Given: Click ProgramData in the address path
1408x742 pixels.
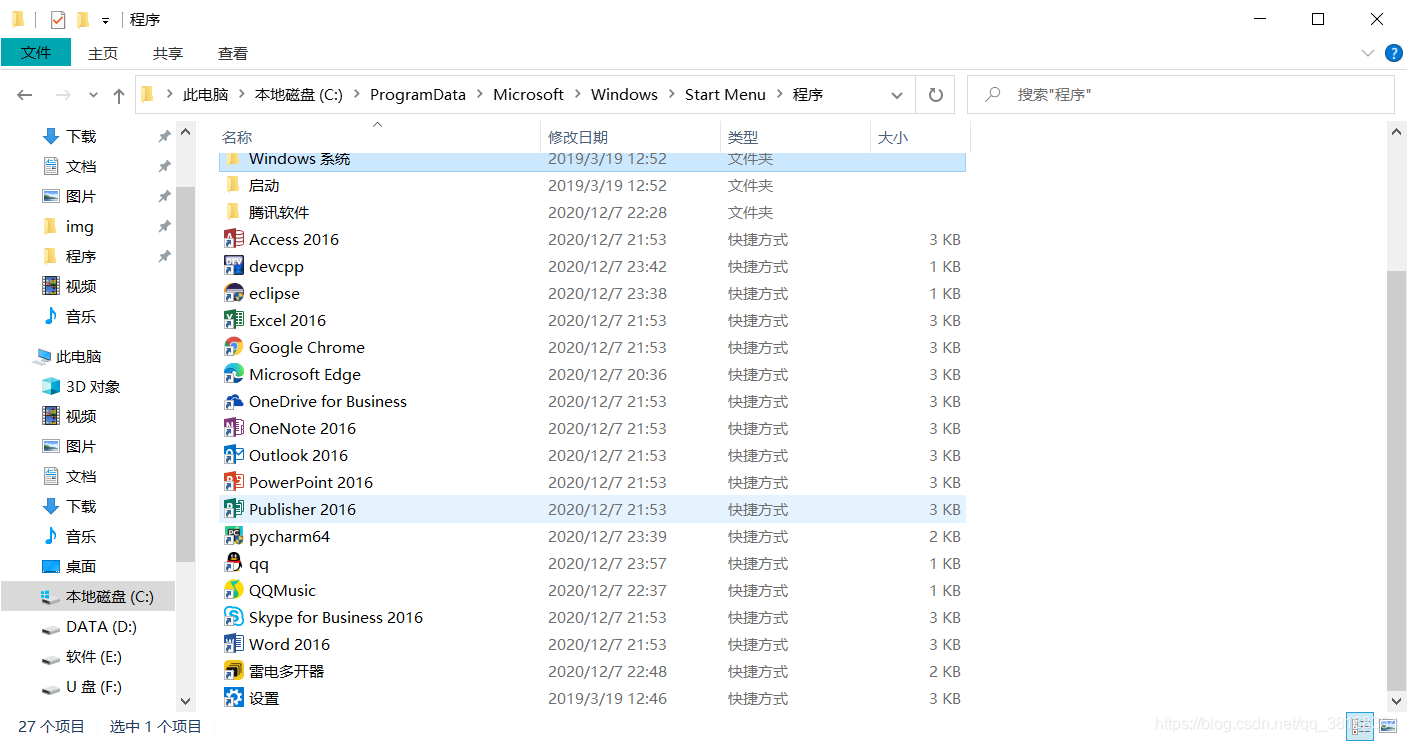Looking at the screenshot, I should coord(418,94).
